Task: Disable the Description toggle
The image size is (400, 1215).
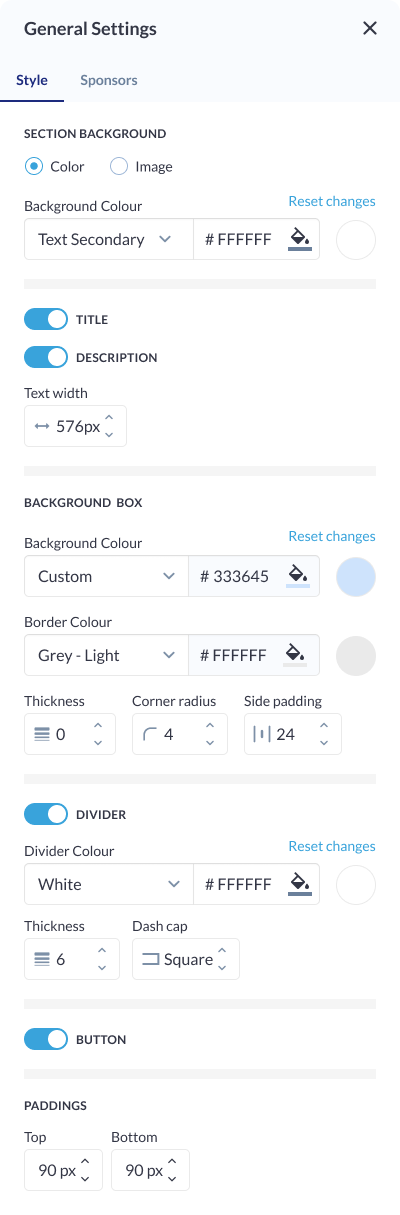Action: [46, 357]
